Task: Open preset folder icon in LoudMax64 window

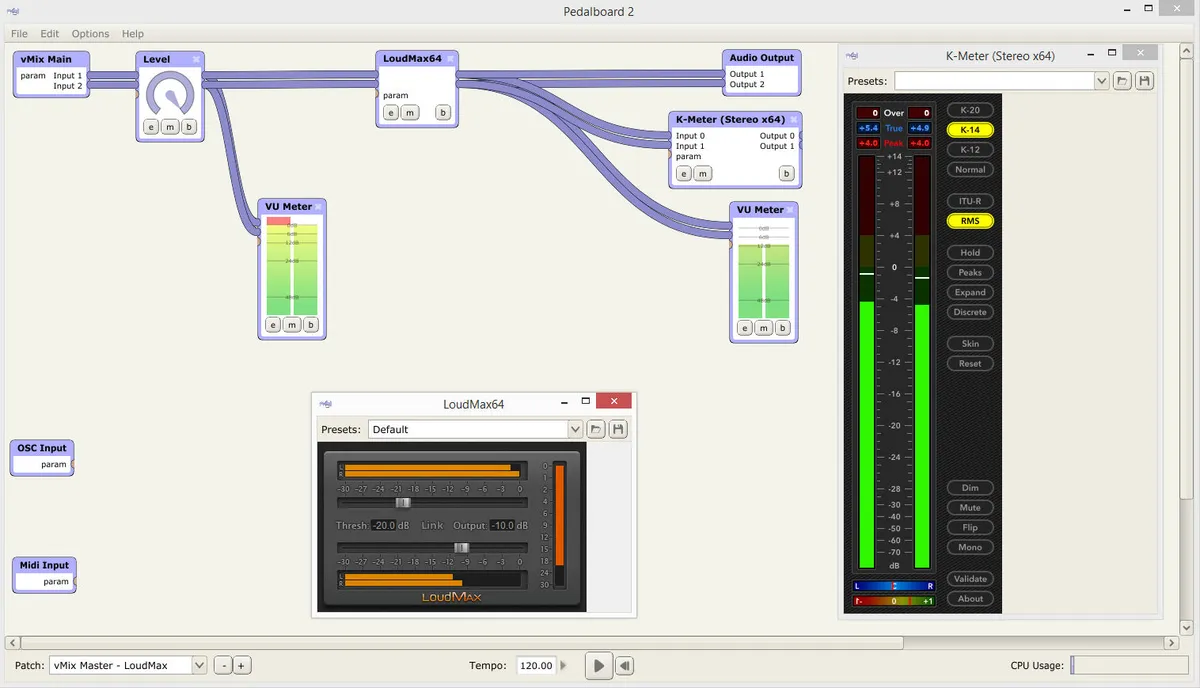Action: tap(596, 429)
